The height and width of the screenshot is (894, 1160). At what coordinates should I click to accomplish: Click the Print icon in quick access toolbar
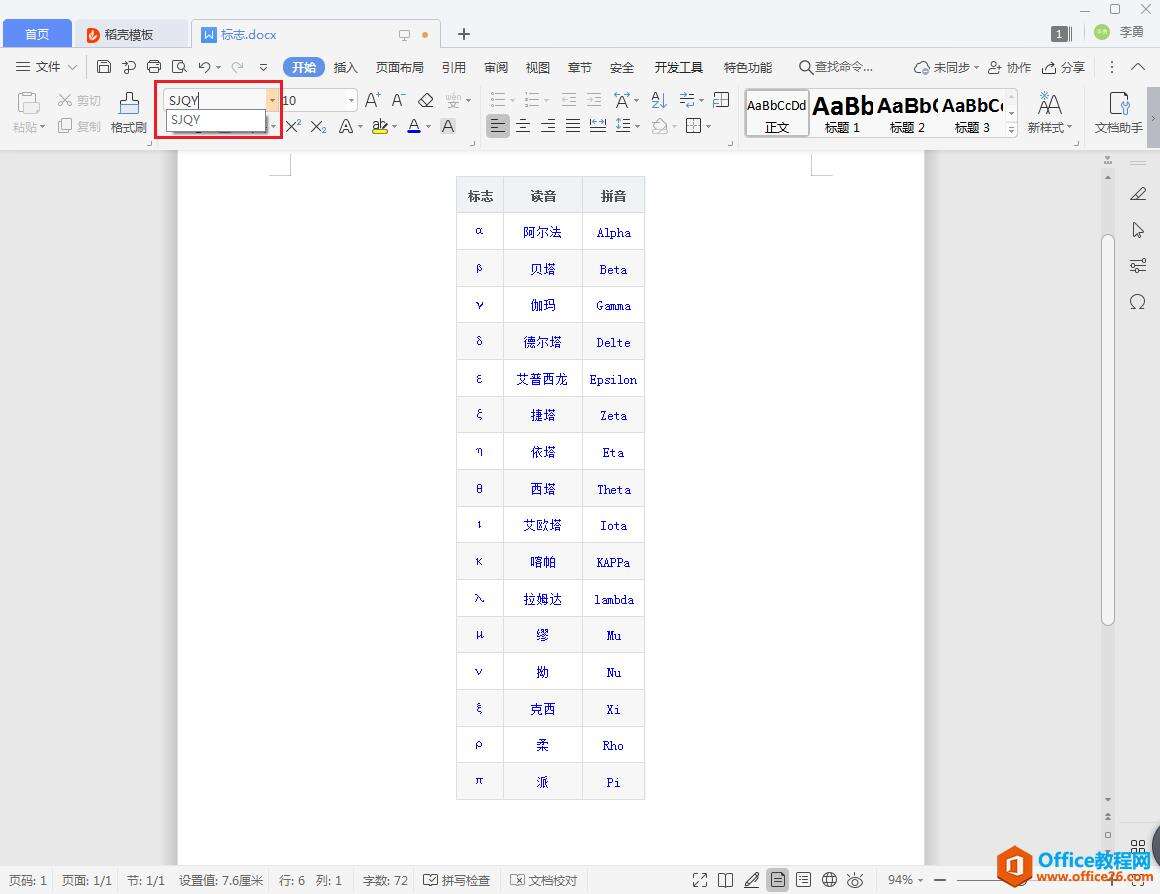click(154, 67)
